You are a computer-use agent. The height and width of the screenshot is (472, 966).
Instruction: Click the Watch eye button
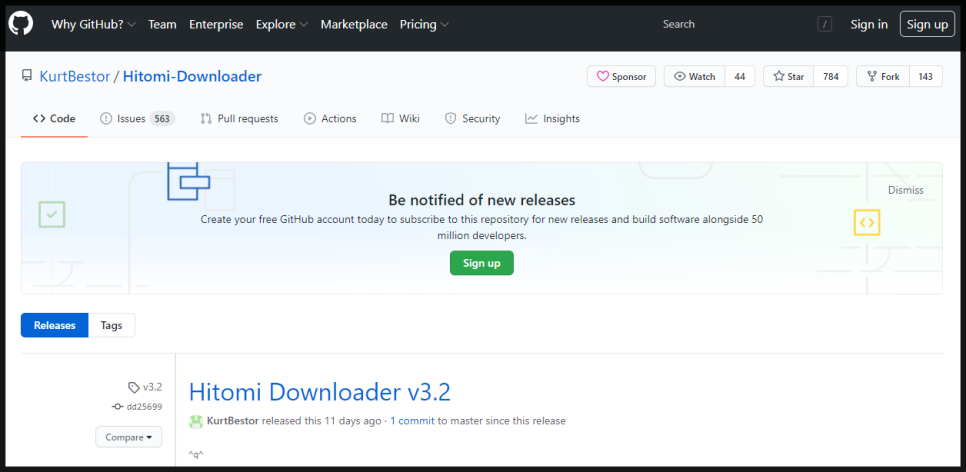[x=694, y=76]
